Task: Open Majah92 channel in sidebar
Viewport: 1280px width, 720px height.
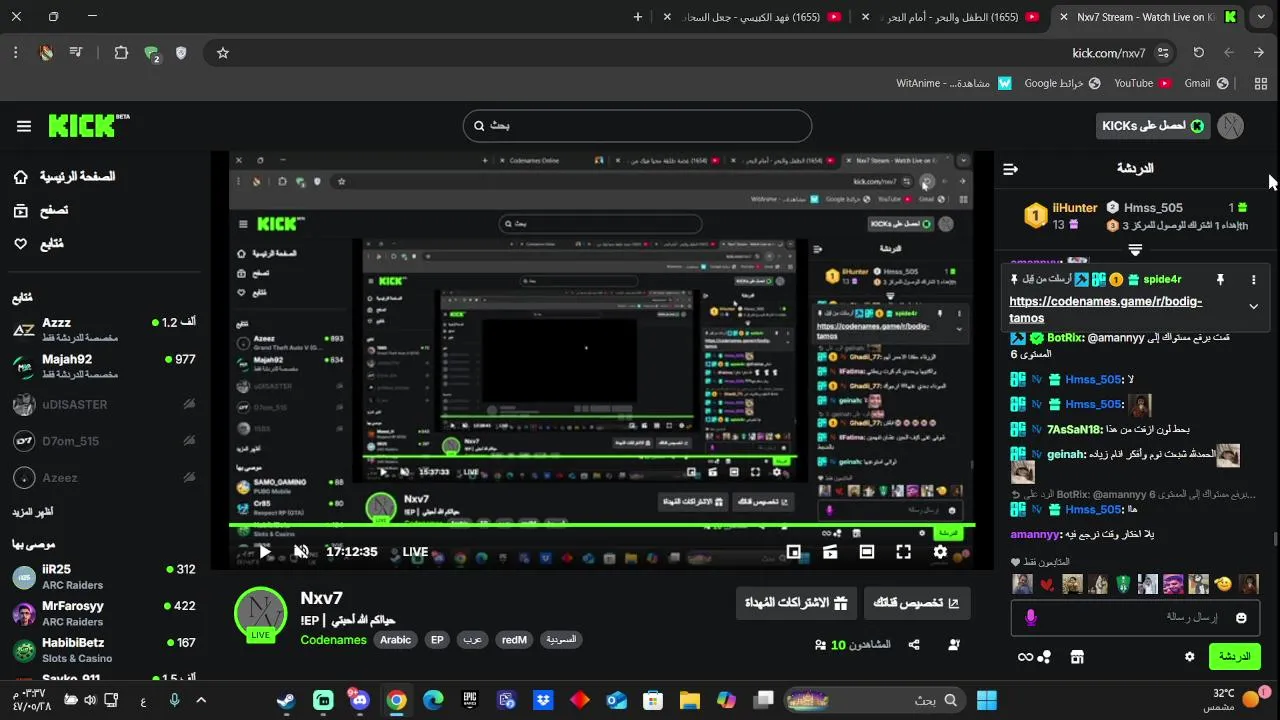Action: pos(104,367)
